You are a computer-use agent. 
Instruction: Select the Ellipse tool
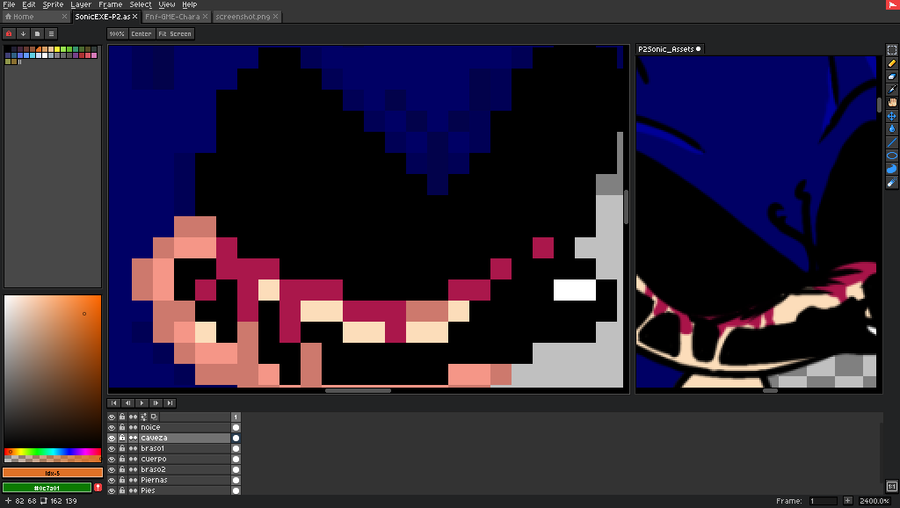[891, 156]
